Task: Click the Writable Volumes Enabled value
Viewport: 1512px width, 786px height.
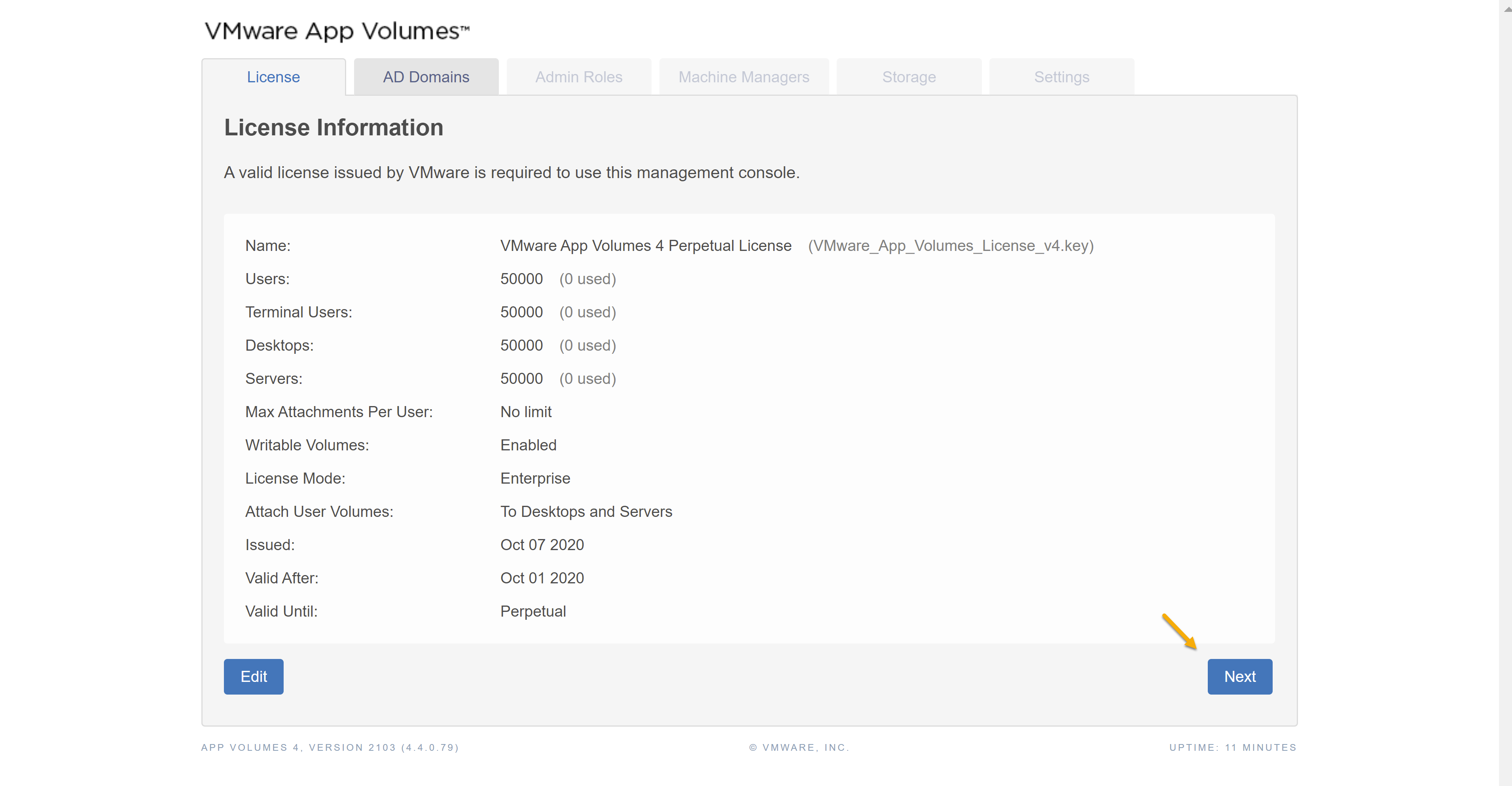Action: pos(528,445)
